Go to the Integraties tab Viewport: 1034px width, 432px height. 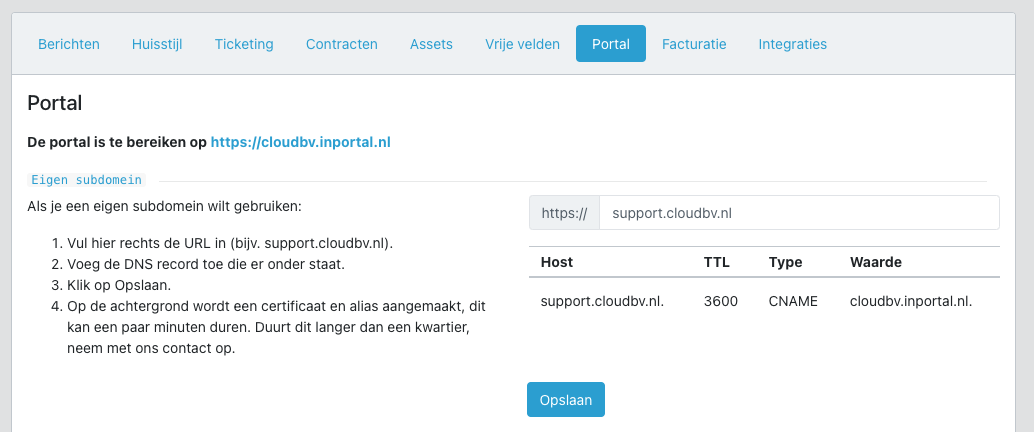pos(792,44)
